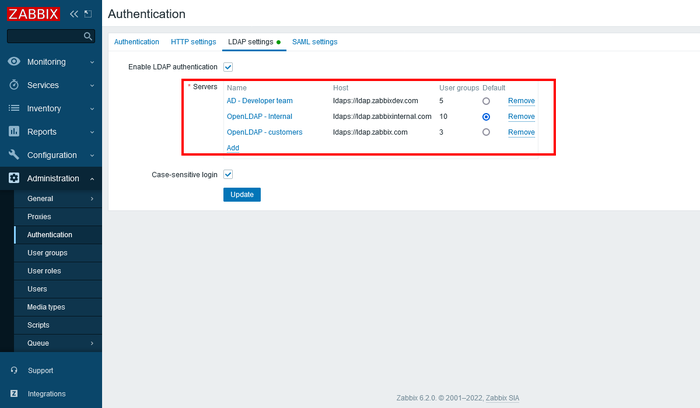Viewport: 700px width, 408px height.
Task: Toggle Case-sensitive login checkbox
Action: pyautogui.click(x=228, y=174)
